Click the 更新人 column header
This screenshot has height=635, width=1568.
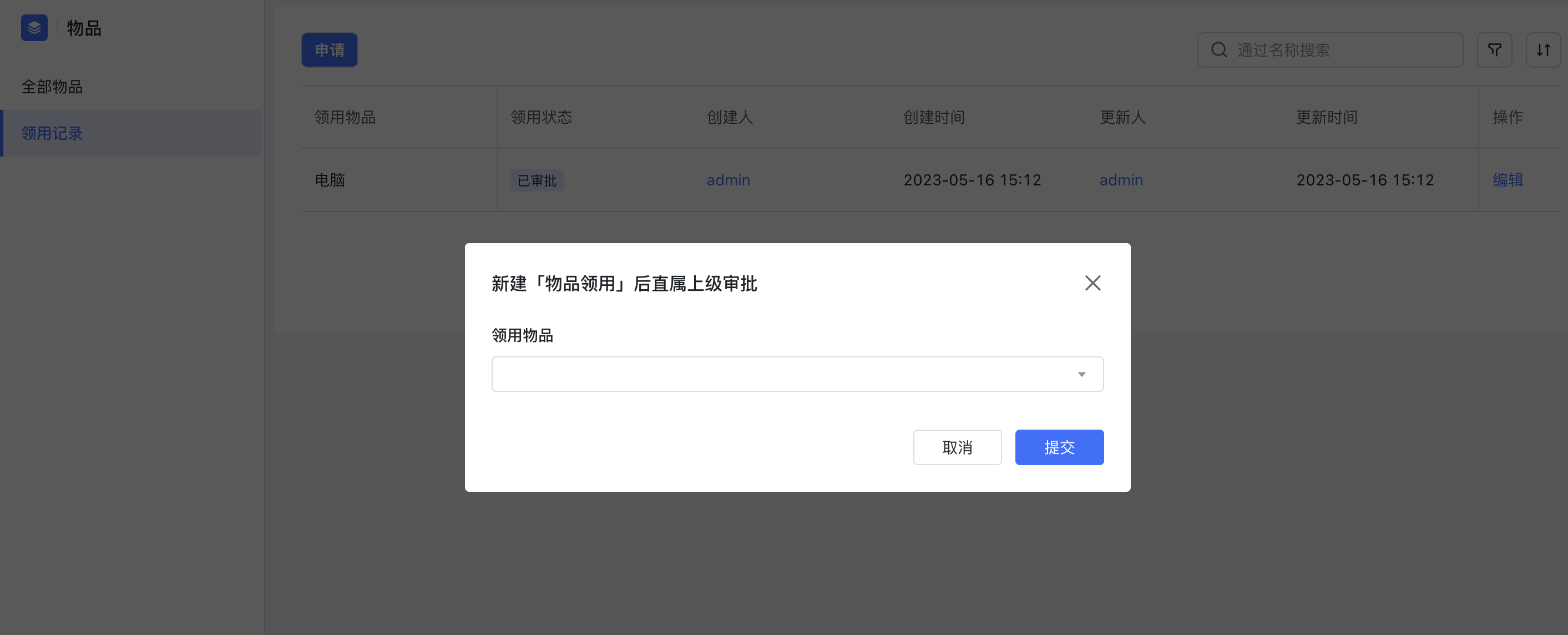(1122, 118)
